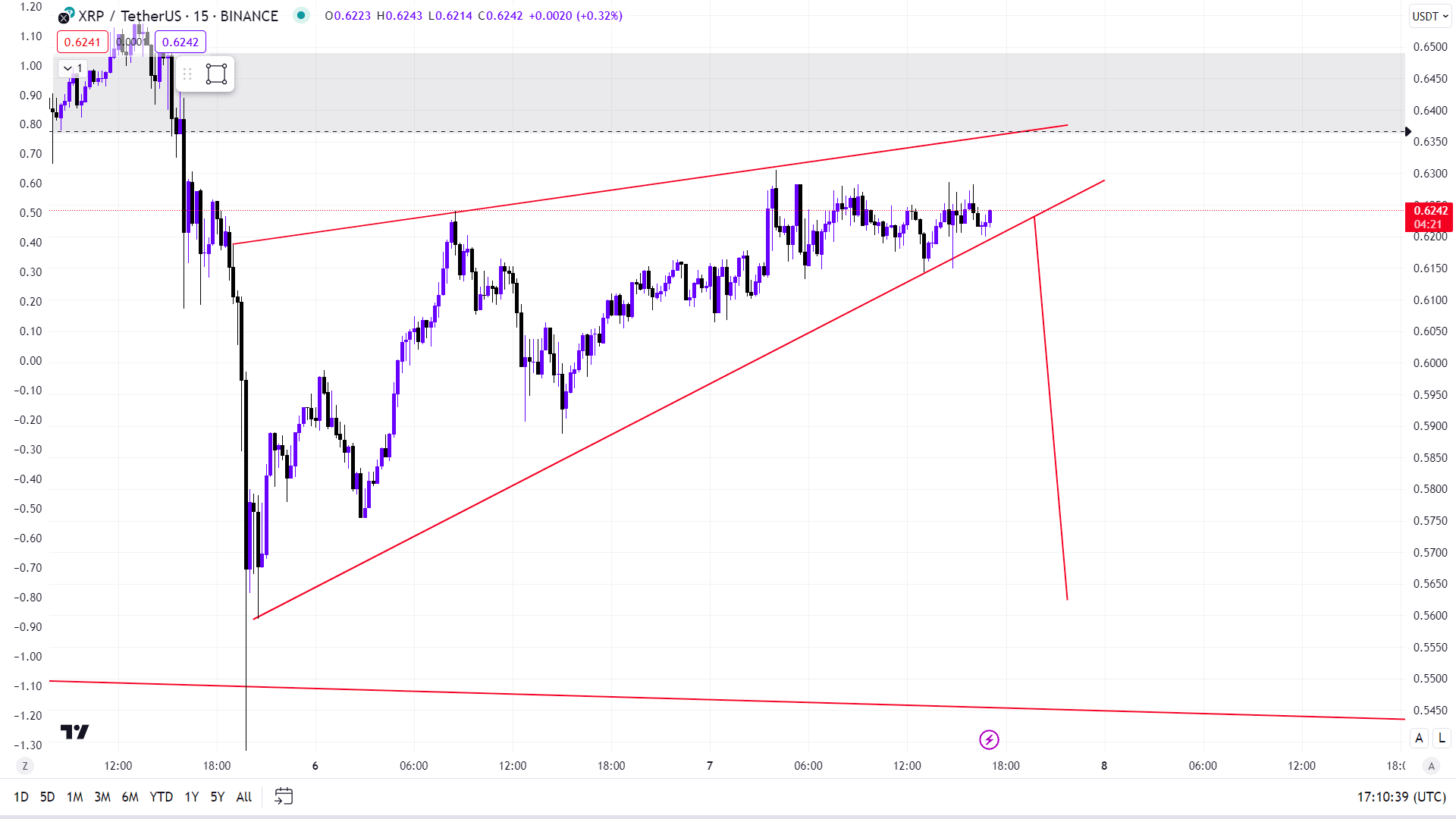The height and width of the screenshot is (819, 1456).
Task: Select the 5Y time range
Action: tap(218, 797)
